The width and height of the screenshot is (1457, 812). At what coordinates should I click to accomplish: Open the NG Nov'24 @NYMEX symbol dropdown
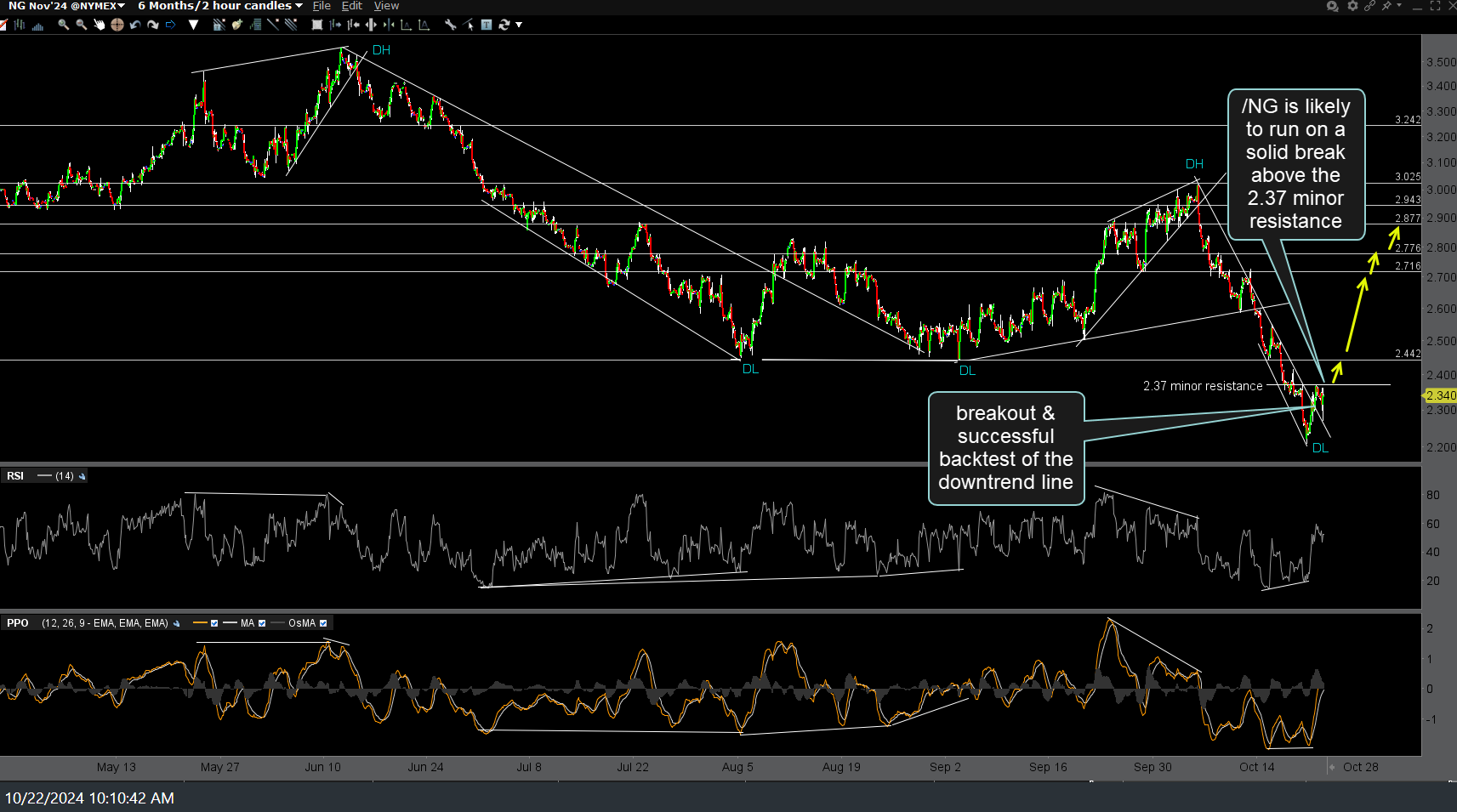tap(66, 6)
